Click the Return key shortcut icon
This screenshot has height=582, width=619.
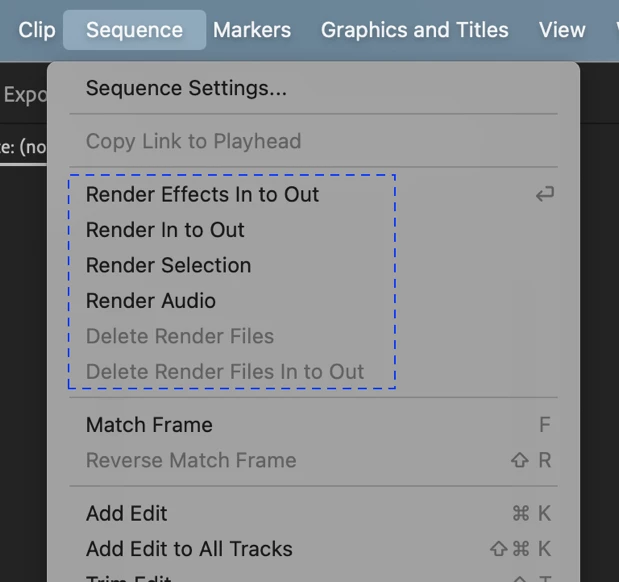pyautogui.click(x=545, y=194)
